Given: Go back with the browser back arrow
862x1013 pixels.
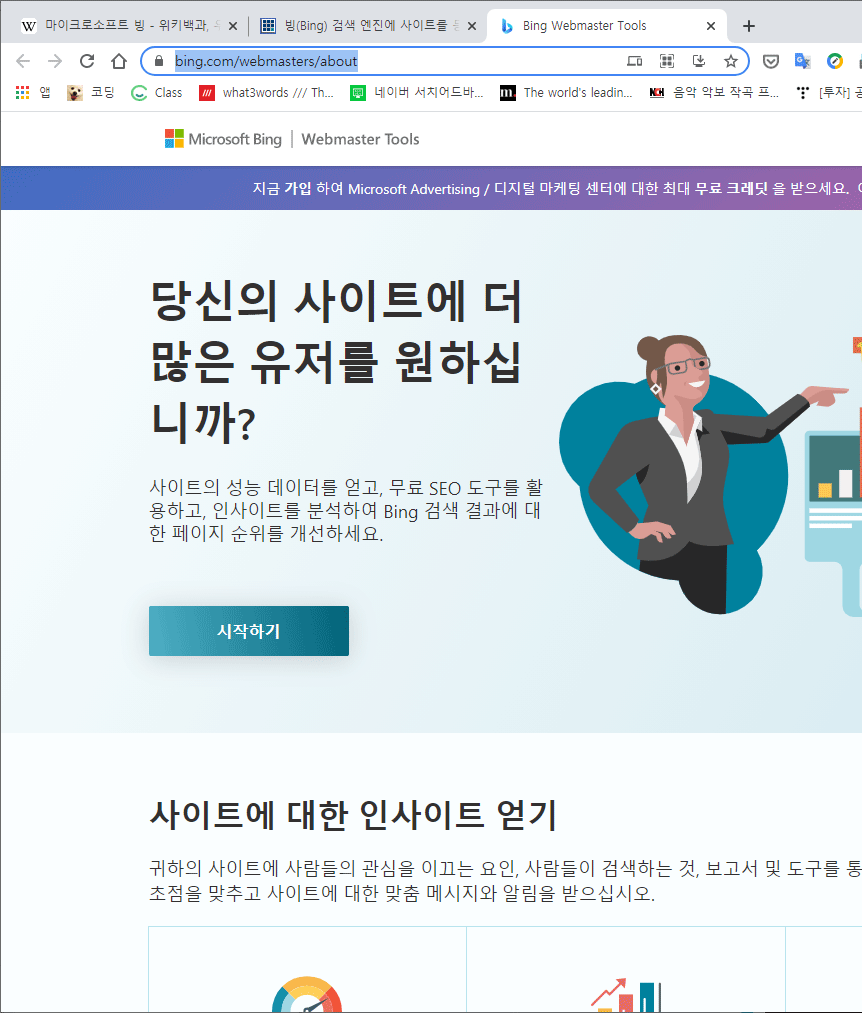Looking at the screenshot, I should [x=23, y=61].
